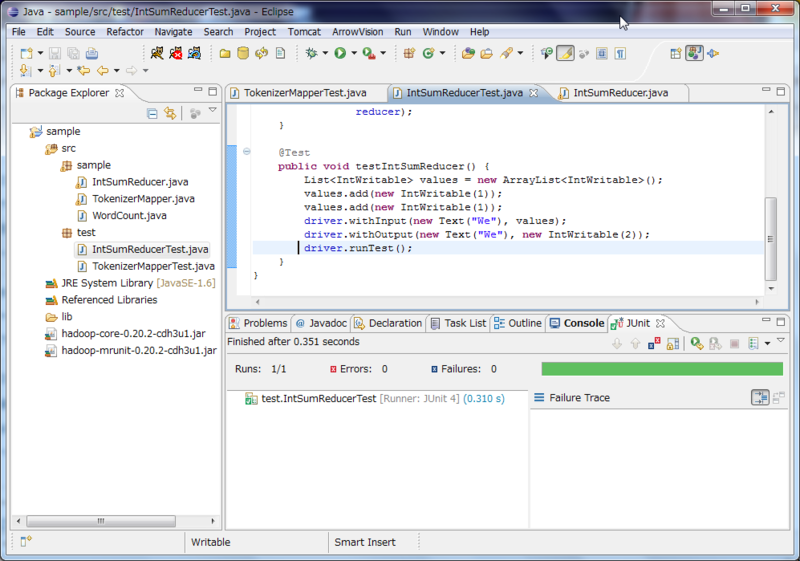Launch Debug with the bug icon
Viewport: 800px width, 561px height.
[311, 53]
